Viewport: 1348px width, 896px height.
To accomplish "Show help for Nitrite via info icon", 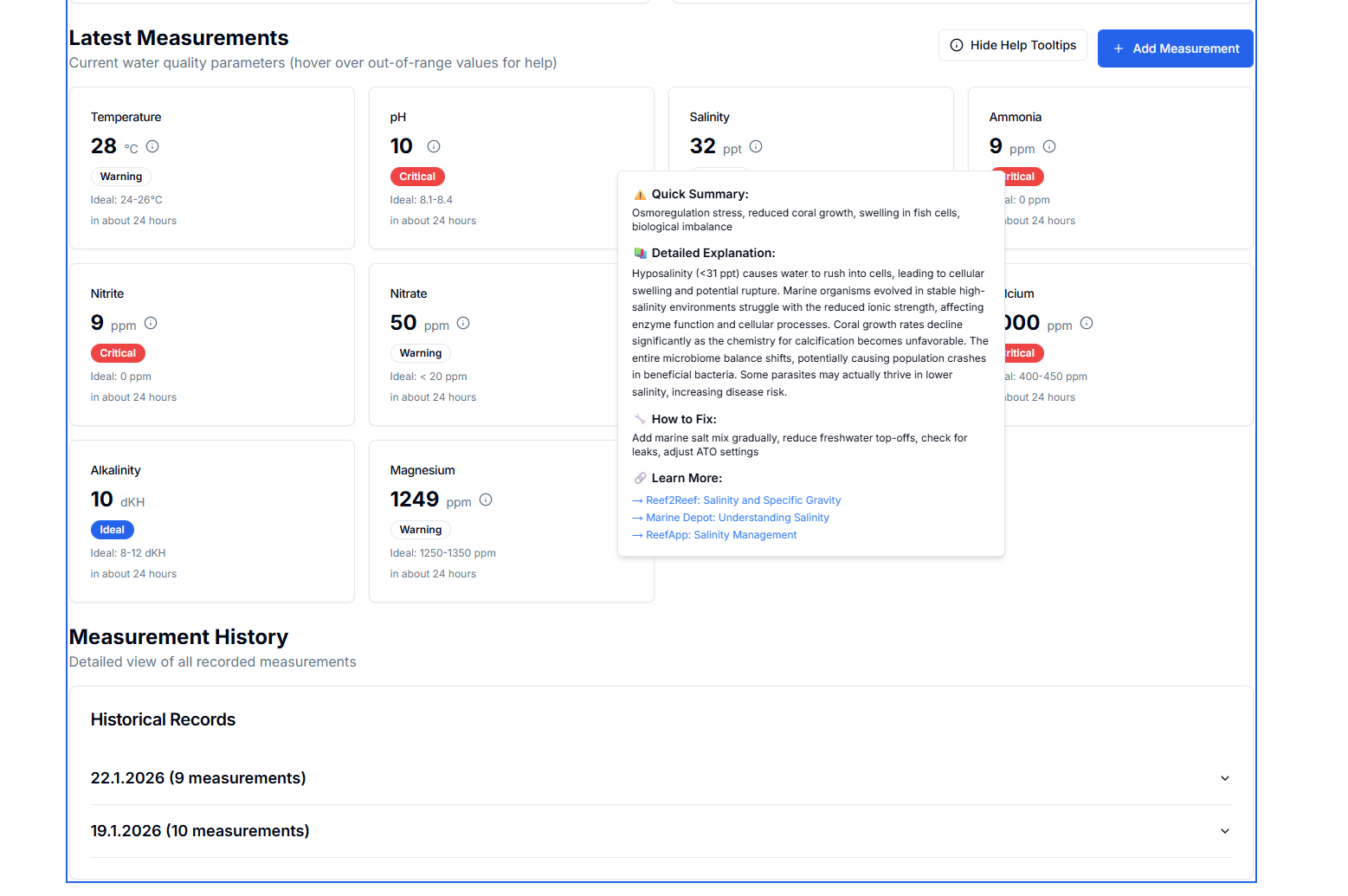I will [151, 323].
